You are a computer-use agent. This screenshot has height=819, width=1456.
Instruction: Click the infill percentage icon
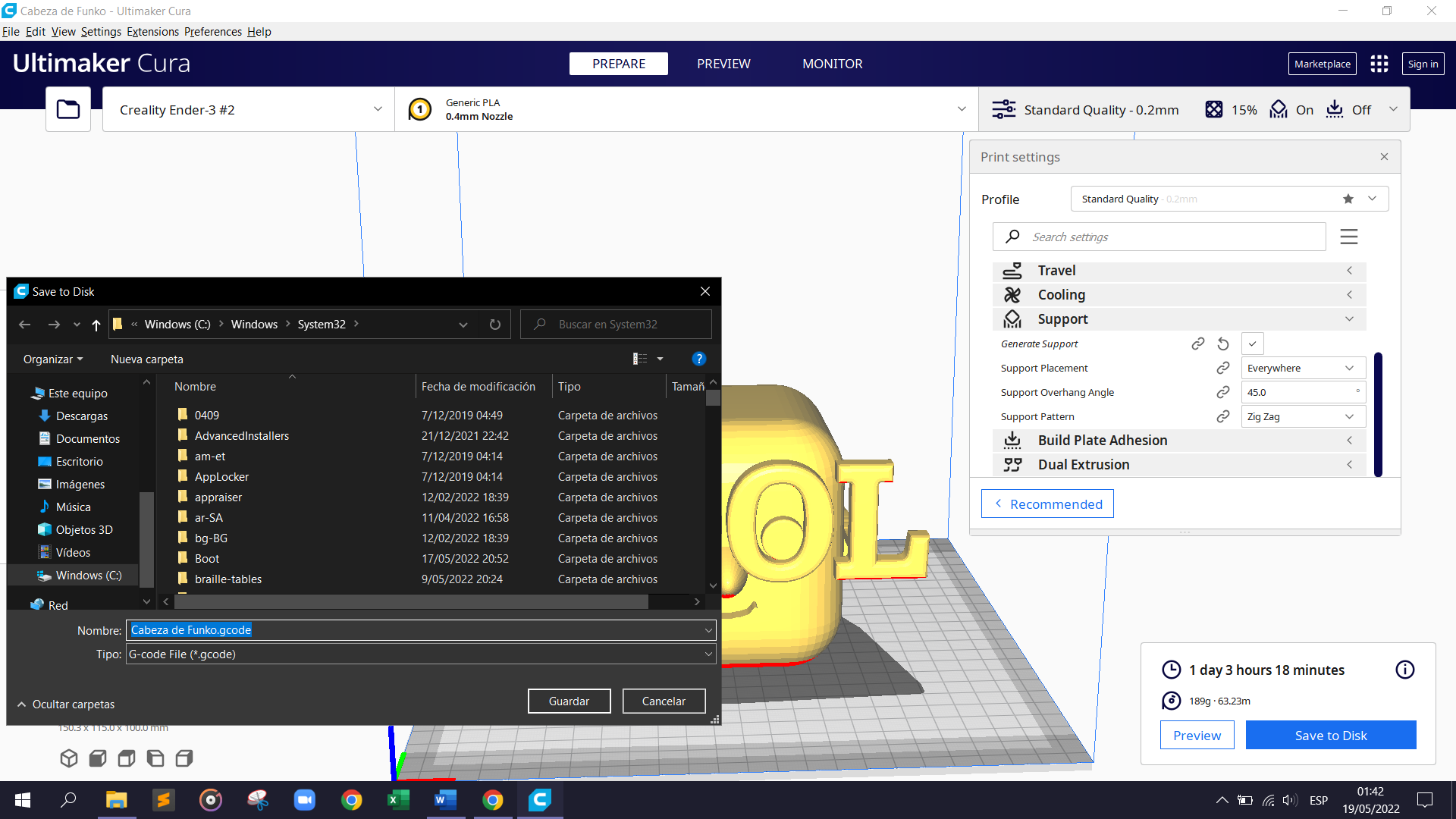pos(1214,109)
